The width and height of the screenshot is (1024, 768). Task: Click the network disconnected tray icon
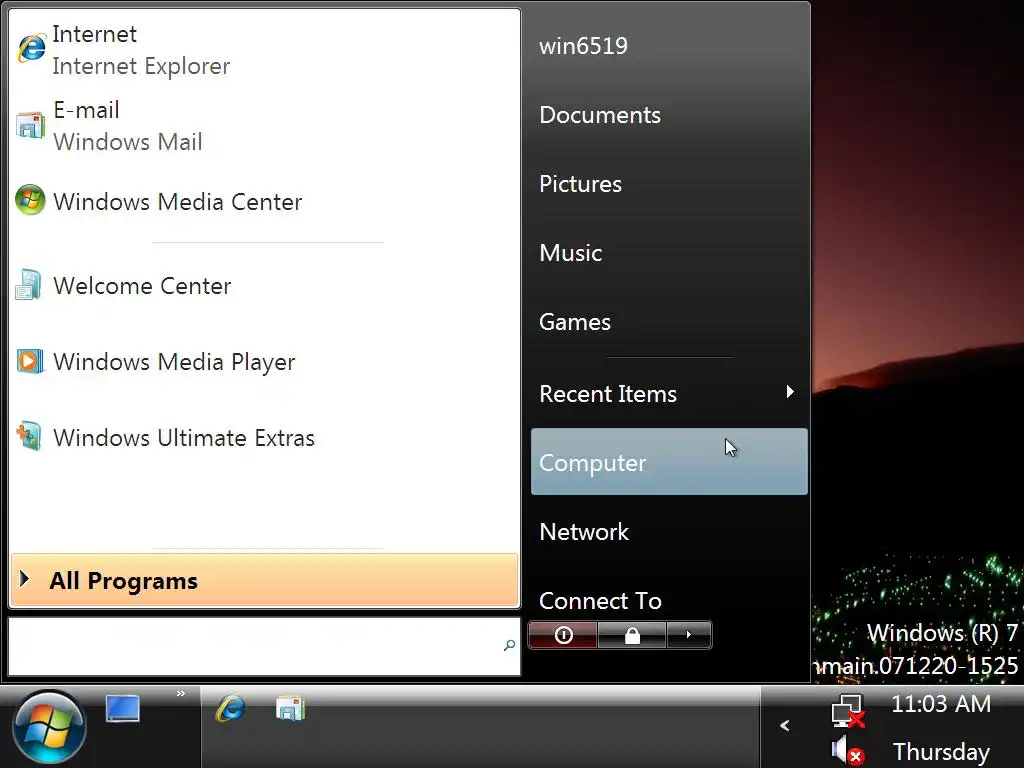click(x=848, y=711)
